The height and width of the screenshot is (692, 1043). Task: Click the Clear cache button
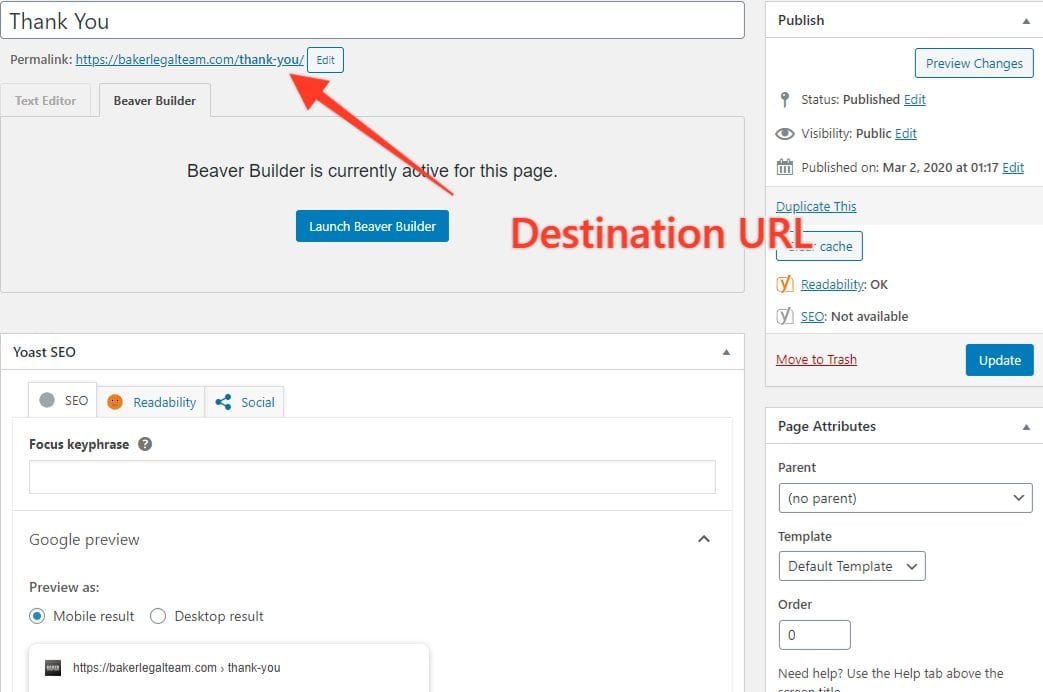click(x=820, y=246)
